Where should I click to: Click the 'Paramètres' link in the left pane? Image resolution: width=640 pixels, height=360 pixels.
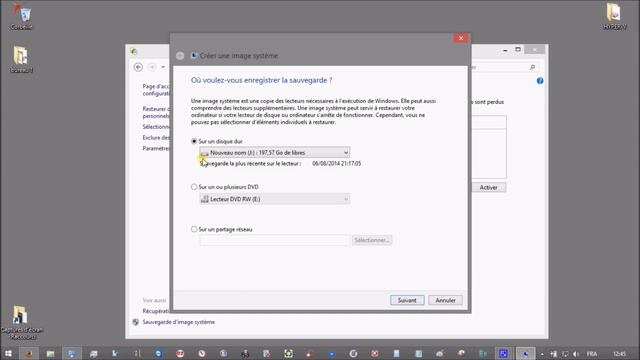(156, 148)
